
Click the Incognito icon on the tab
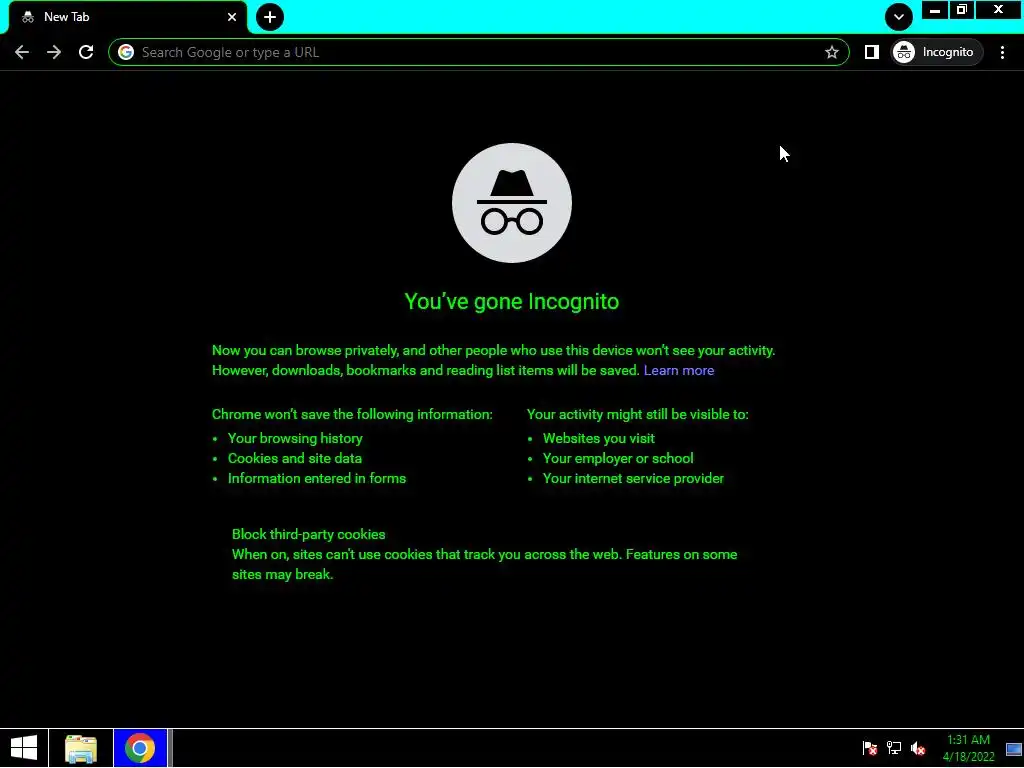[x=27, y=17]
